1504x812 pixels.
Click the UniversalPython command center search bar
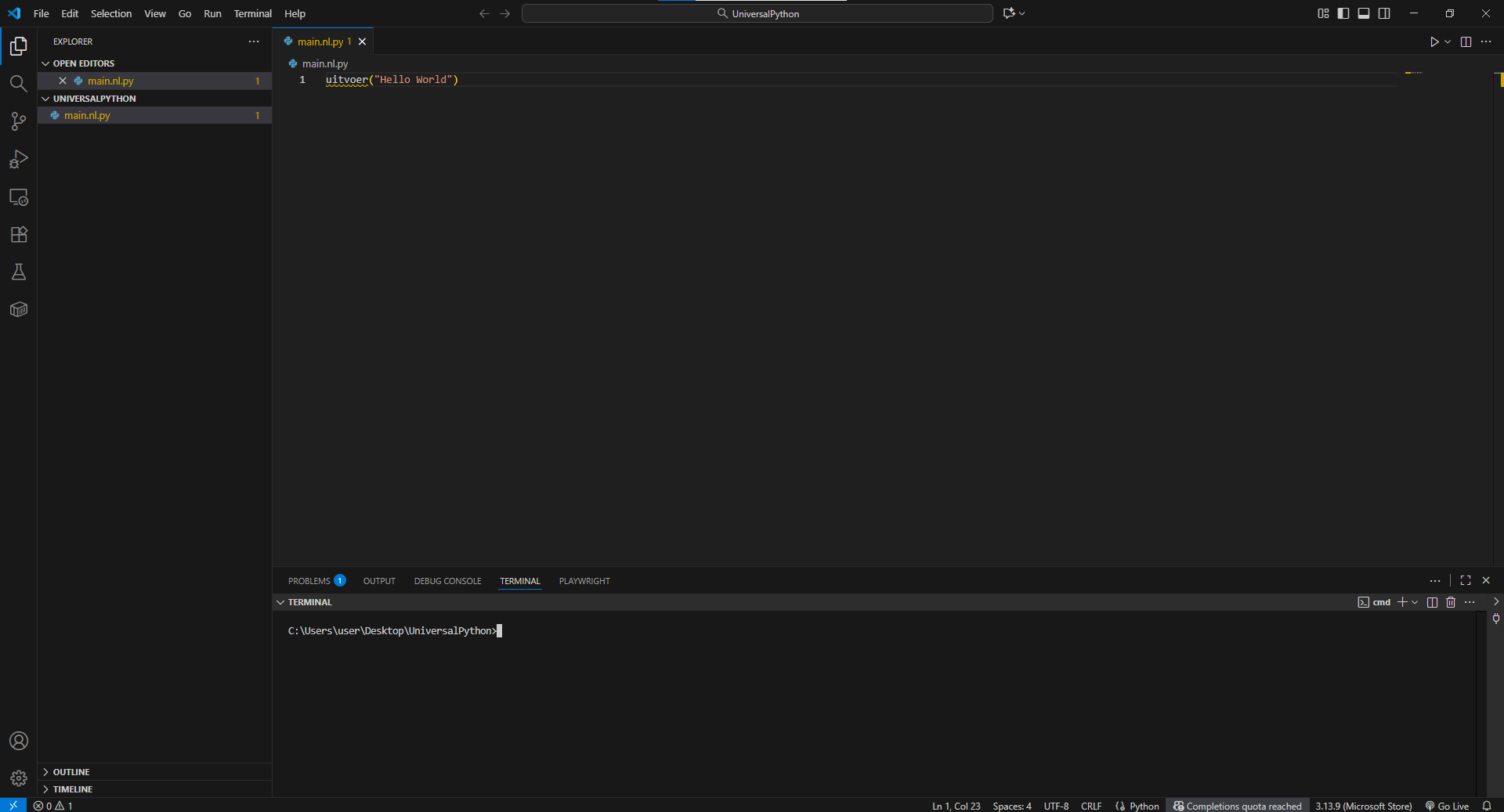click(756, 13)
